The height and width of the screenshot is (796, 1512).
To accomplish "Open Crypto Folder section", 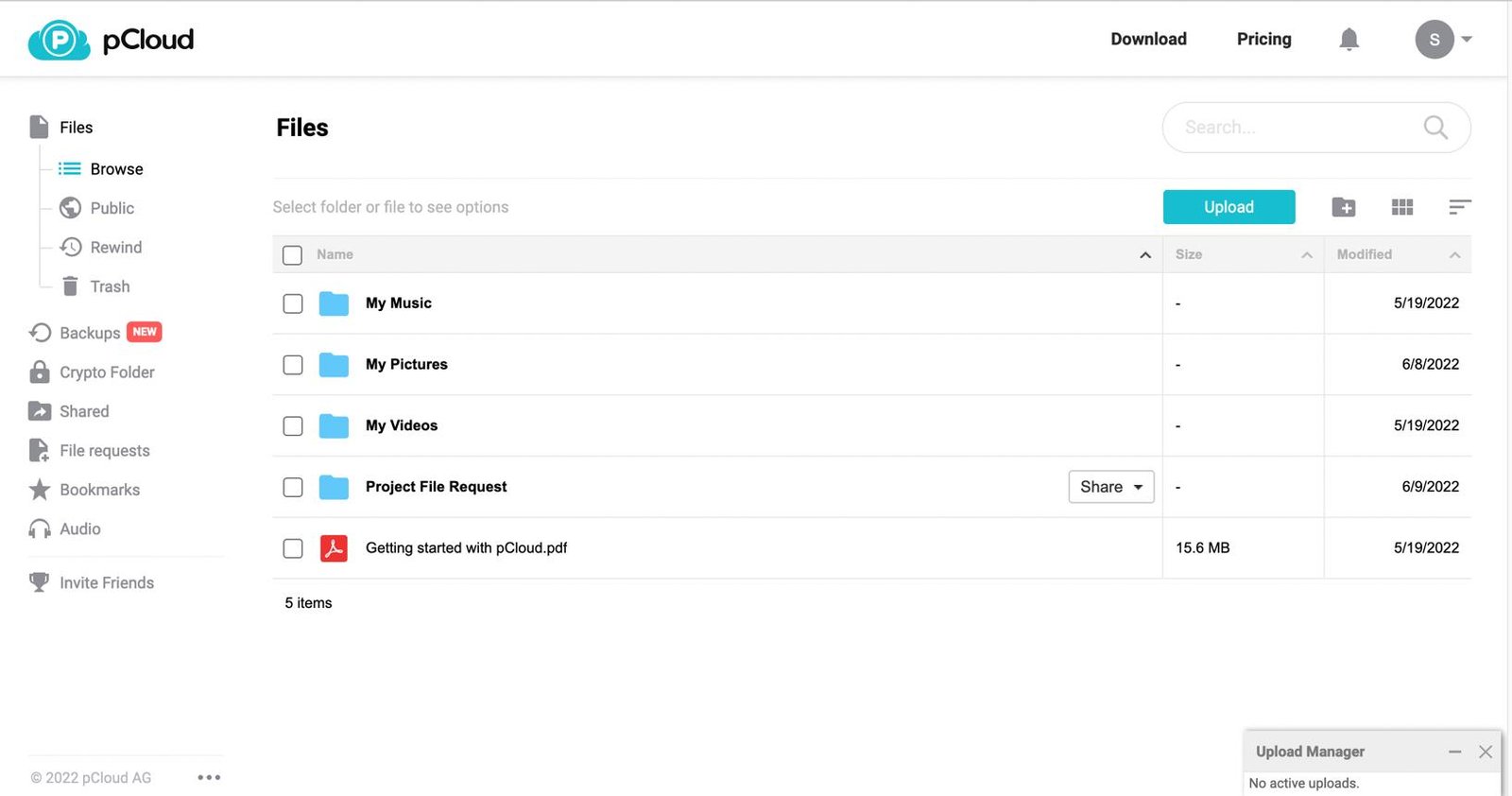I will 107,372.
